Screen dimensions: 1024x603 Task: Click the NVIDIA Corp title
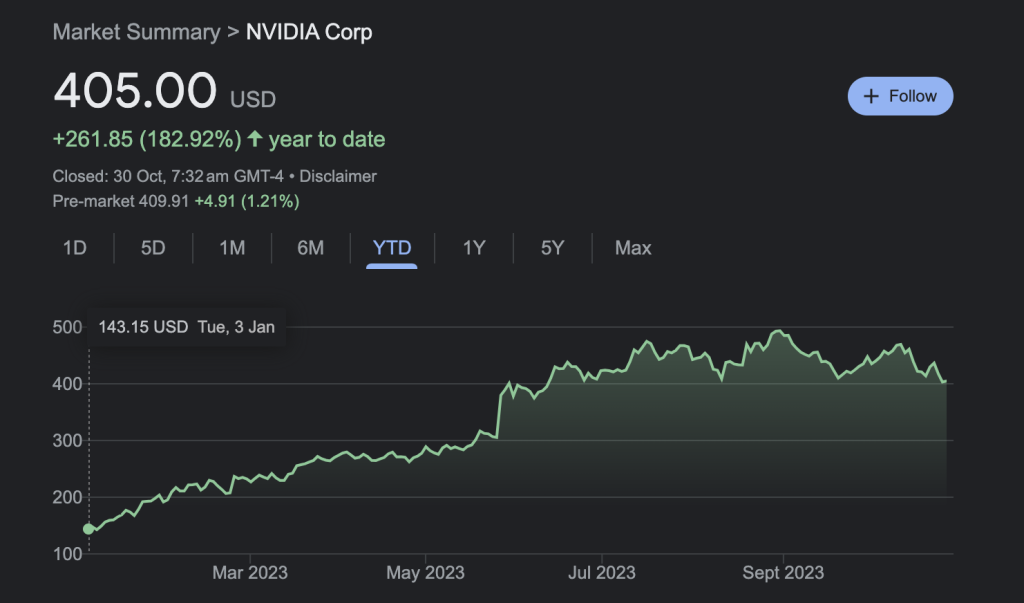[309, 32]
